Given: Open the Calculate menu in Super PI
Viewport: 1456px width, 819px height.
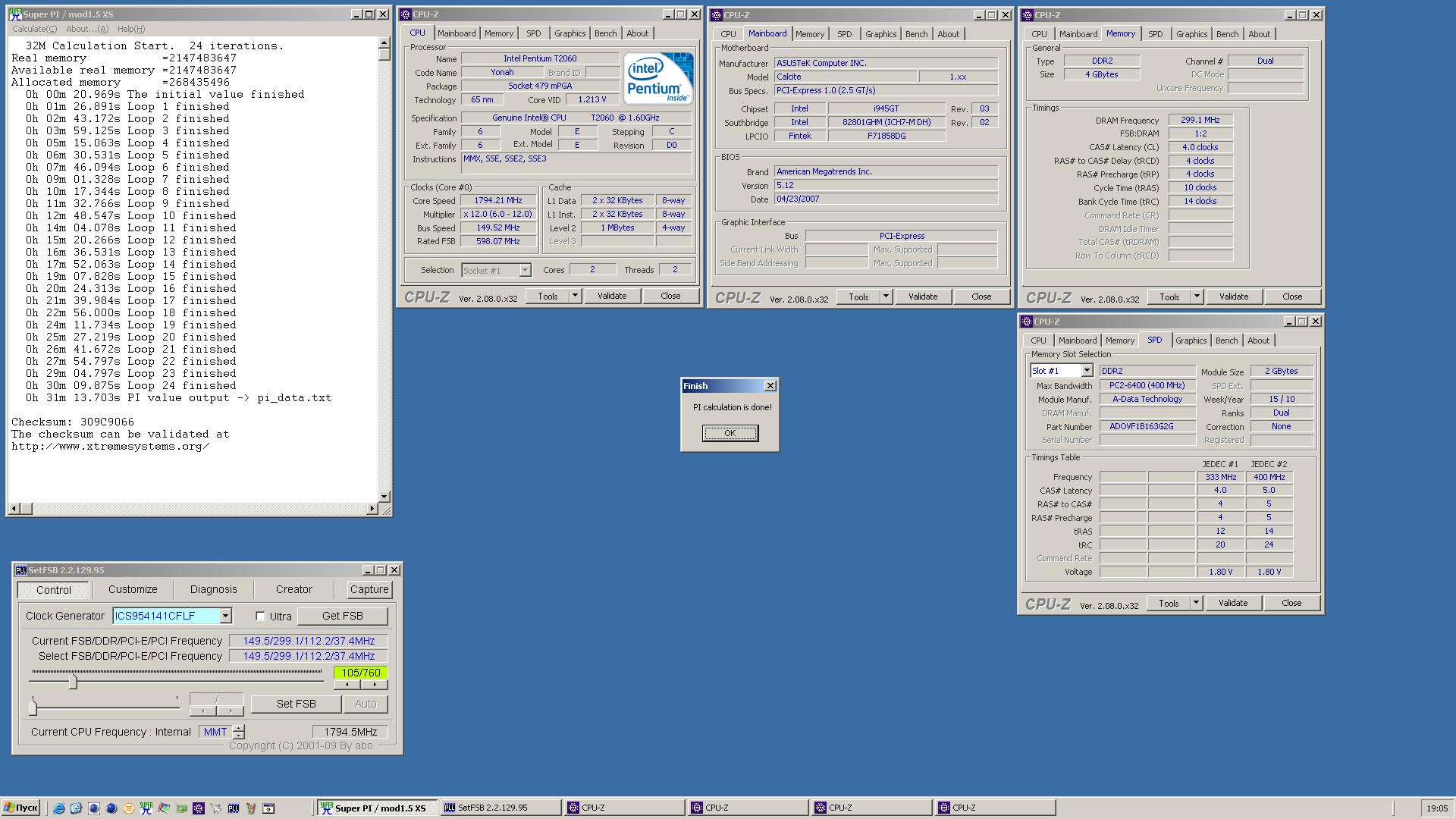Looking at the screenshot, I should pyautogui.click(x=34, y=29).
